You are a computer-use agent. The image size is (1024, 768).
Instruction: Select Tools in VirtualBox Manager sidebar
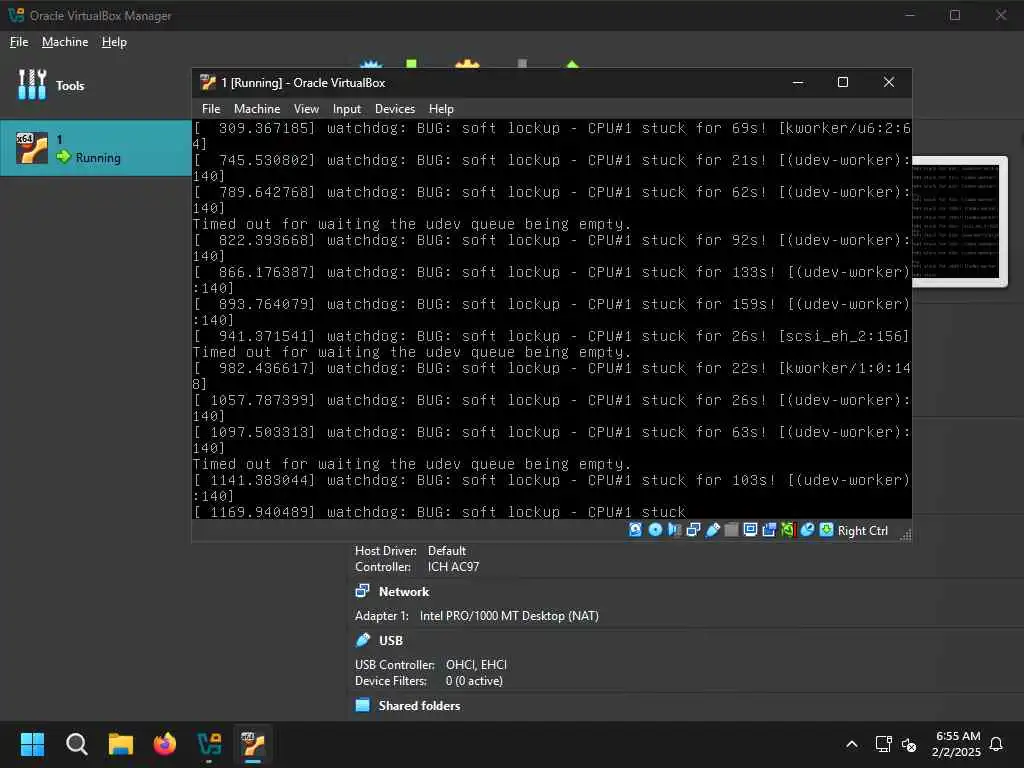(x=95, y=86)
